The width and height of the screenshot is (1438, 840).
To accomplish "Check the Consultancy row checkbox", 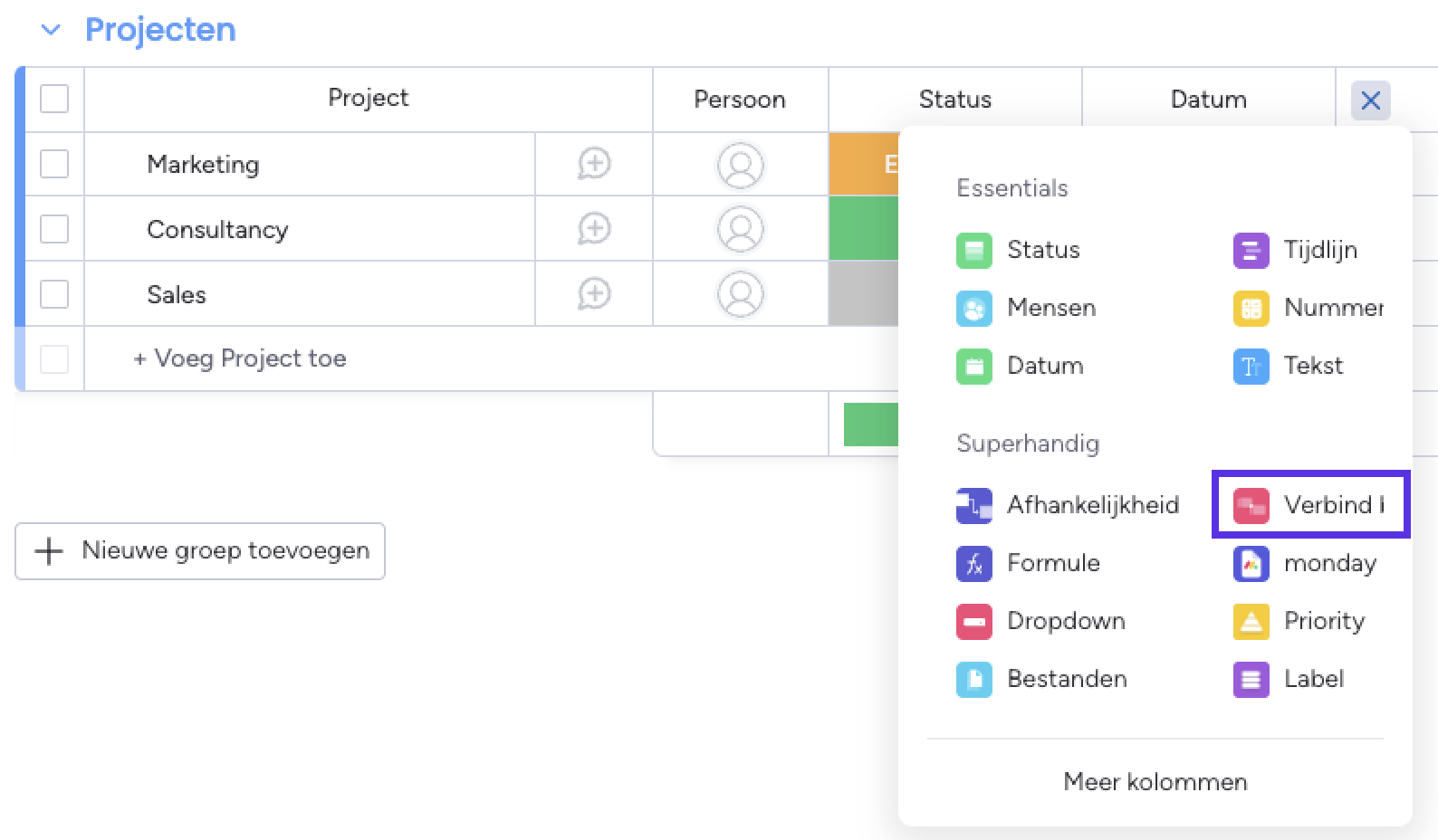I will pyautogui.click(x=54, y=229).
